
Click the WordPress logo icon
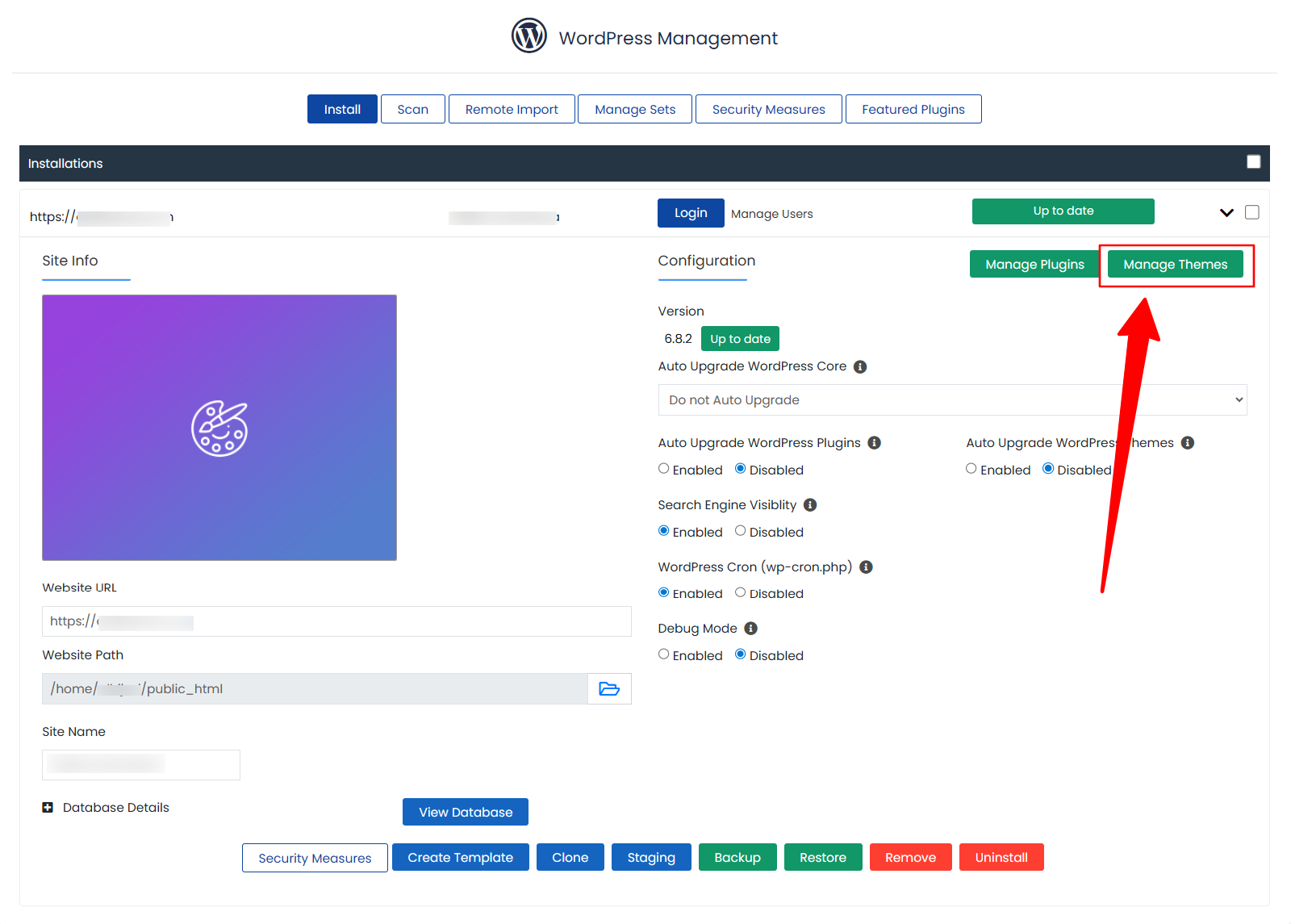coord(529,36)
